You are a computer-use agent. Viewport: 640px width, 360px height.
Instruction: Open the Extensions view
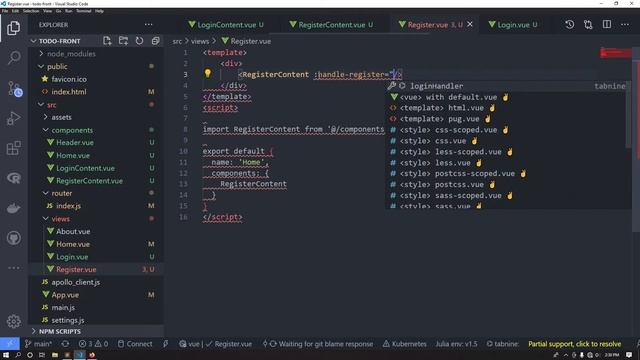click(13, 148)
